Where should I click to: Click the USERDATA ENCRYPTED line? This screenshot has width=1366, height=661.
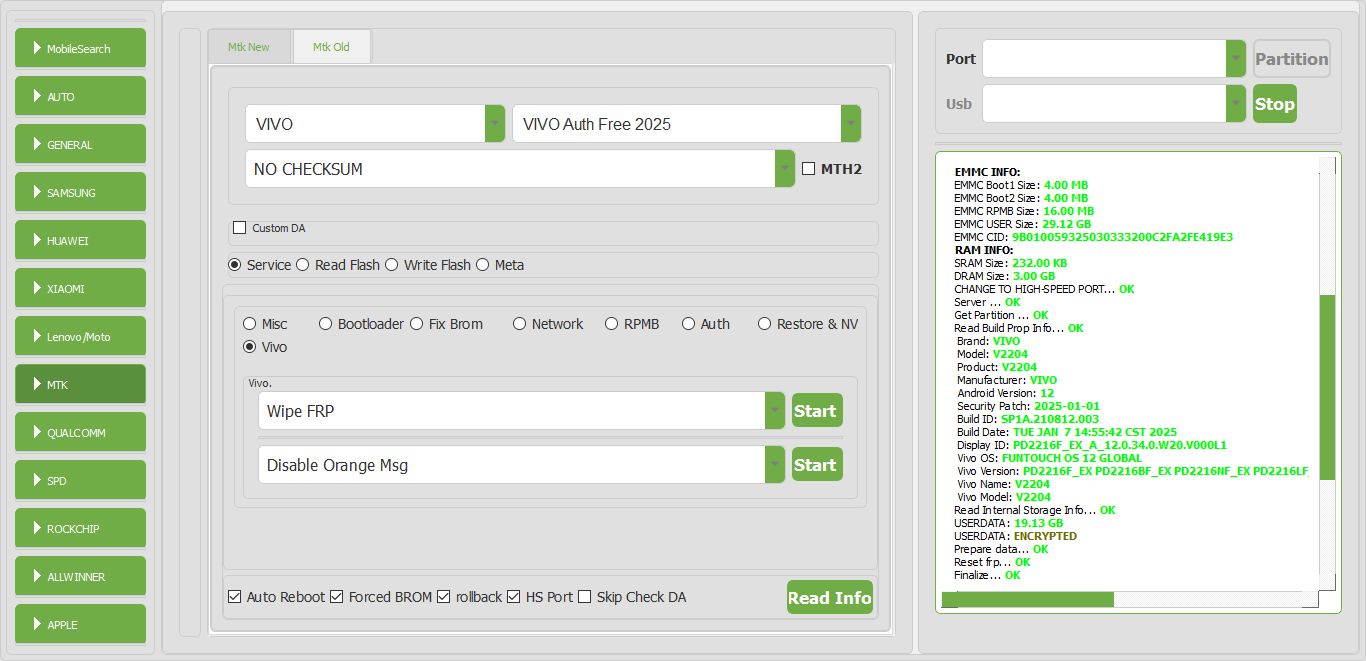(x=1015, y=536)
